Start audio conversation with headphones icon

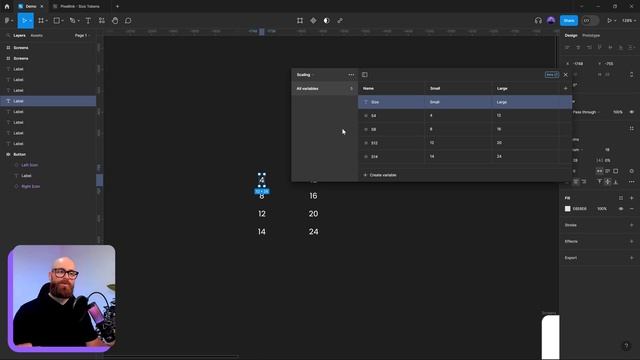(x=538, y=20)
